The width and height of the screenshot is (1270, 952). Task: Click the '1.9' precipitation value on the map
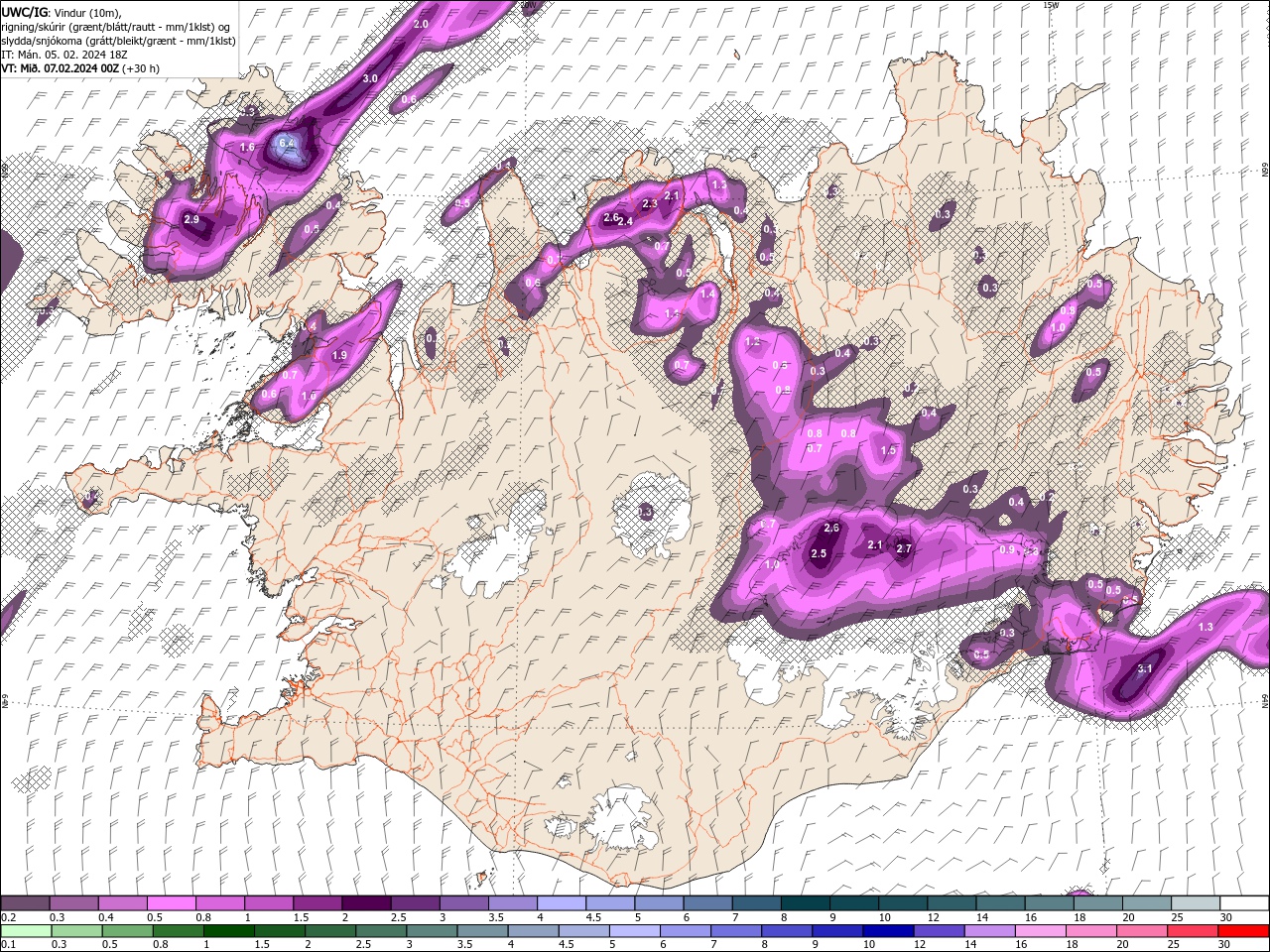[339, 355]
